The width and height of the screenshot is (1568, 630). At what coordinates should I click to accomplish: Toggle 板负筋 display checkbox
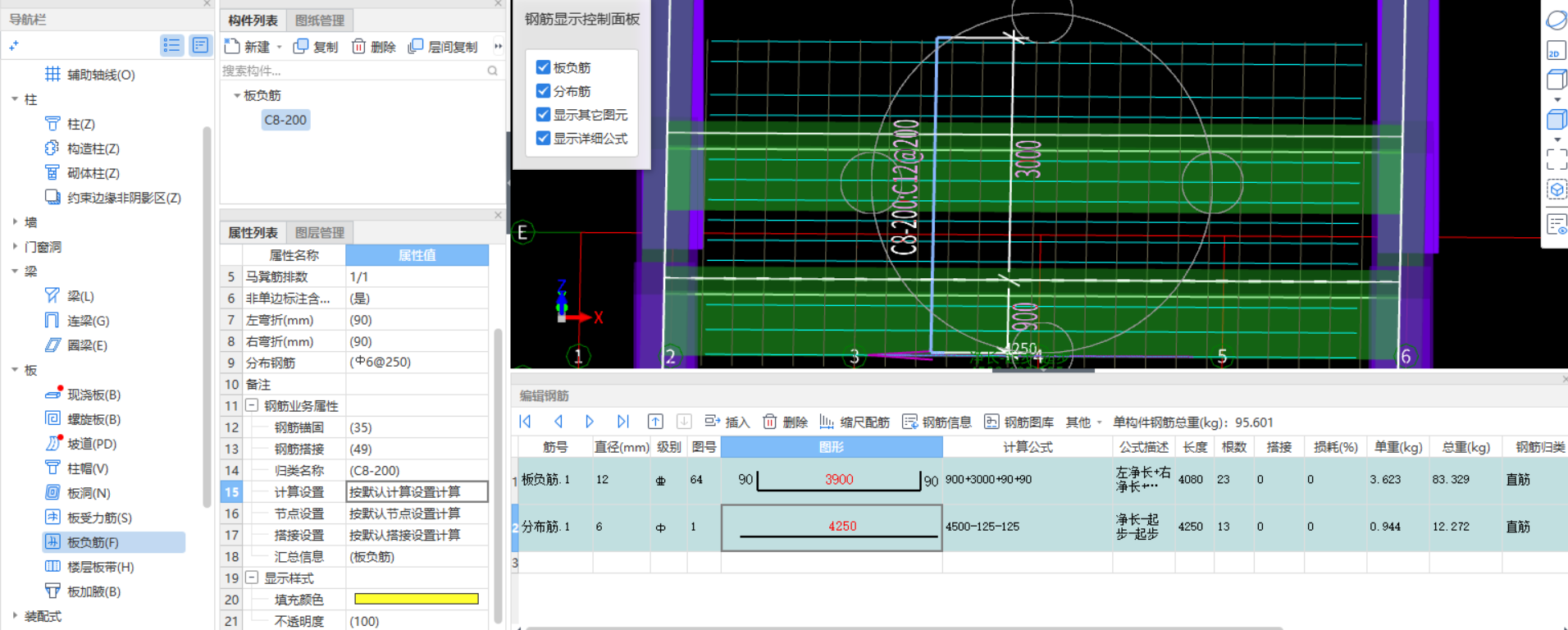coord(543,67)
